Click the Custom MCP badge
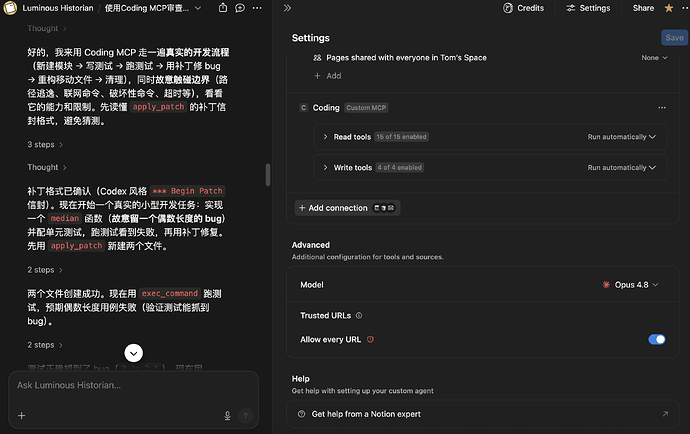 point(366,108)
